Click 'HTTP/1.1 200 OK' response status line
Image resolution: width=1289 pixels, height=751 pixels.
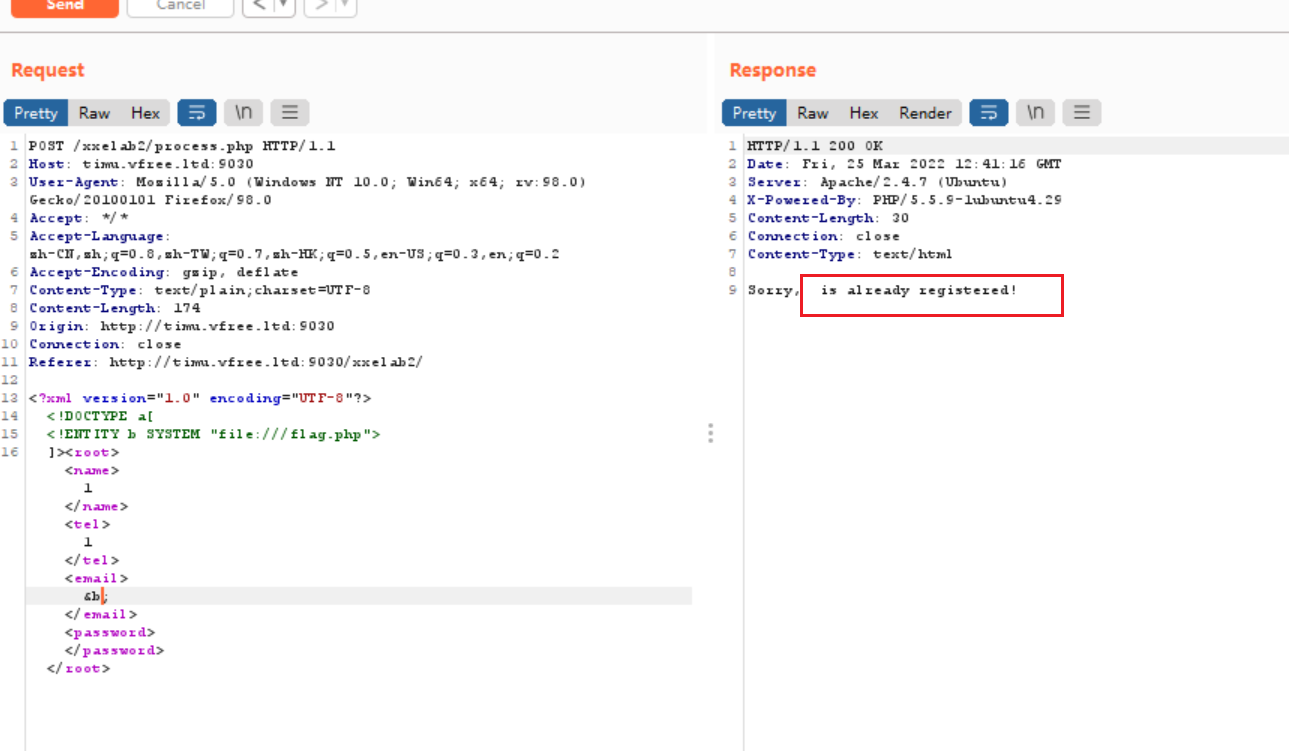[x=815, y=146]
